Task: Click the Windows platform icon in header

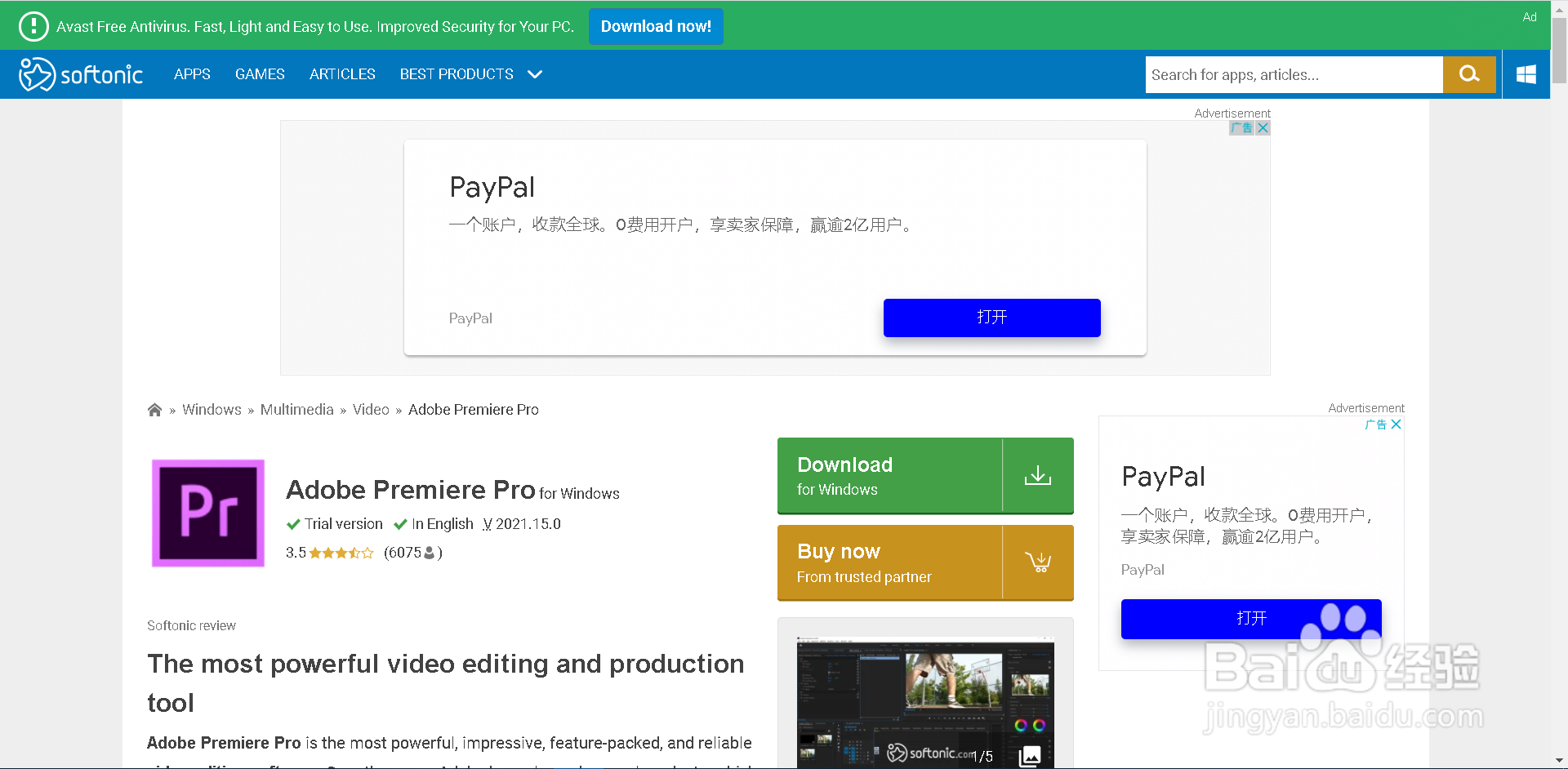Action: (x=1526, y=74)
